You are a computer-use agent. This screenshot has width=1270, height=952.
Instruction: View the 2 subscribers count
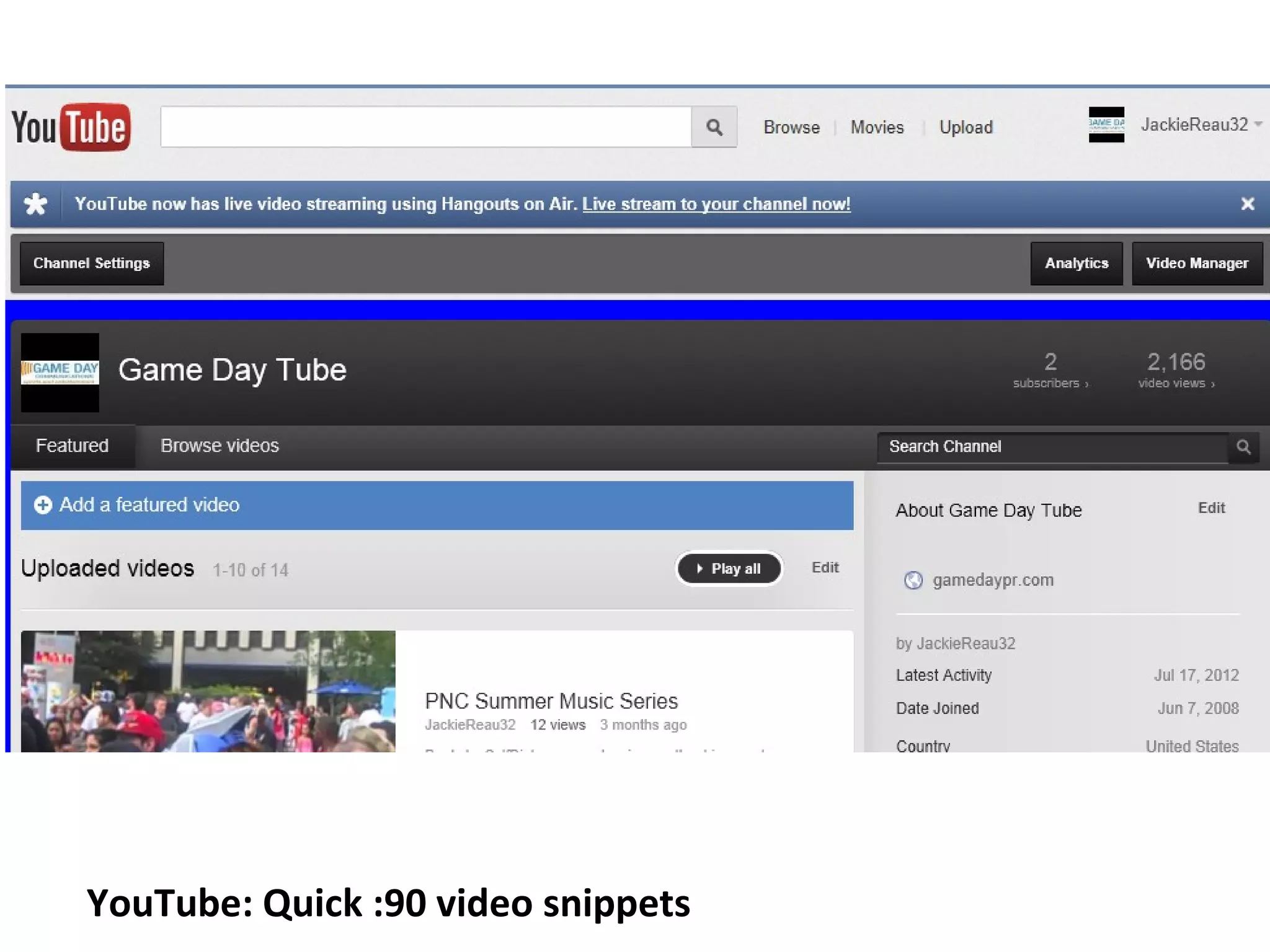(x=1050, y=371)
